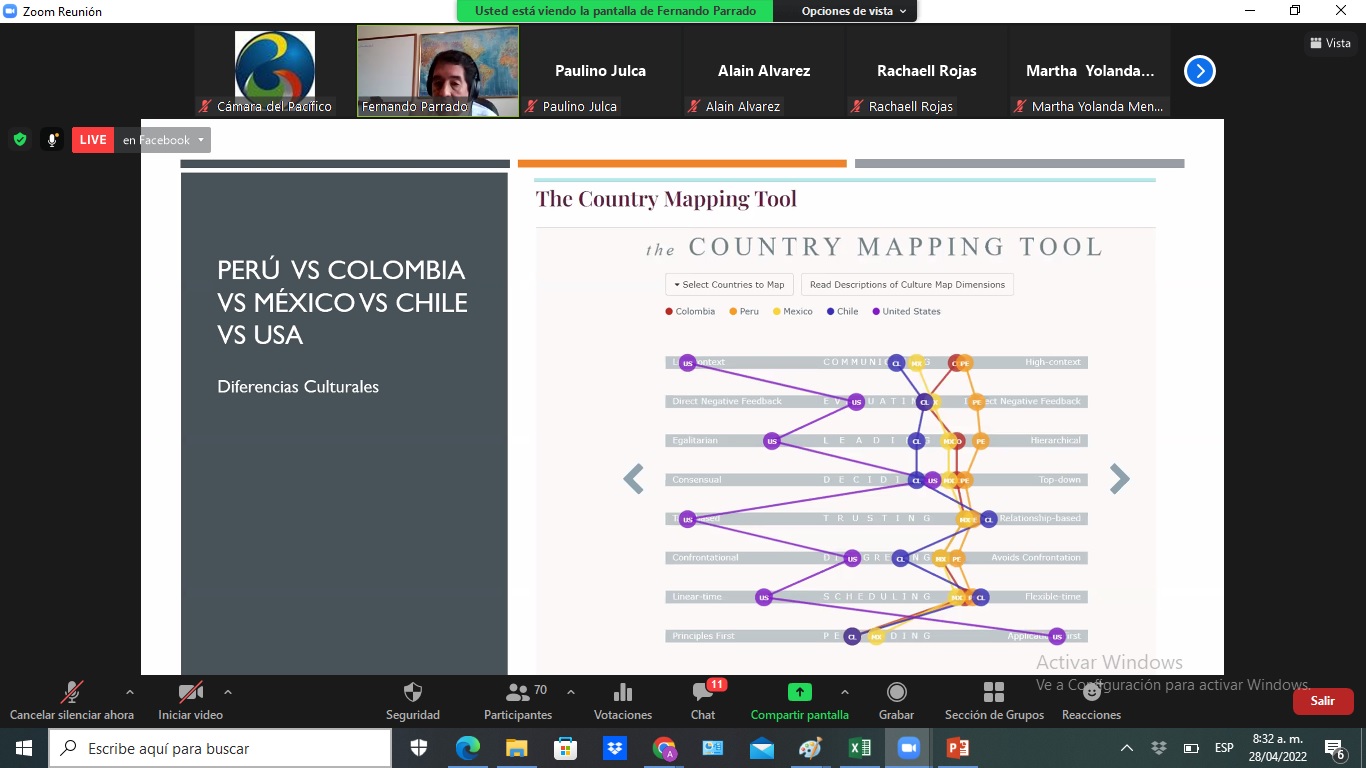Screen dimensions: 1366x768
Task: Click US marker near Applications First
Action: point(1057,636)
